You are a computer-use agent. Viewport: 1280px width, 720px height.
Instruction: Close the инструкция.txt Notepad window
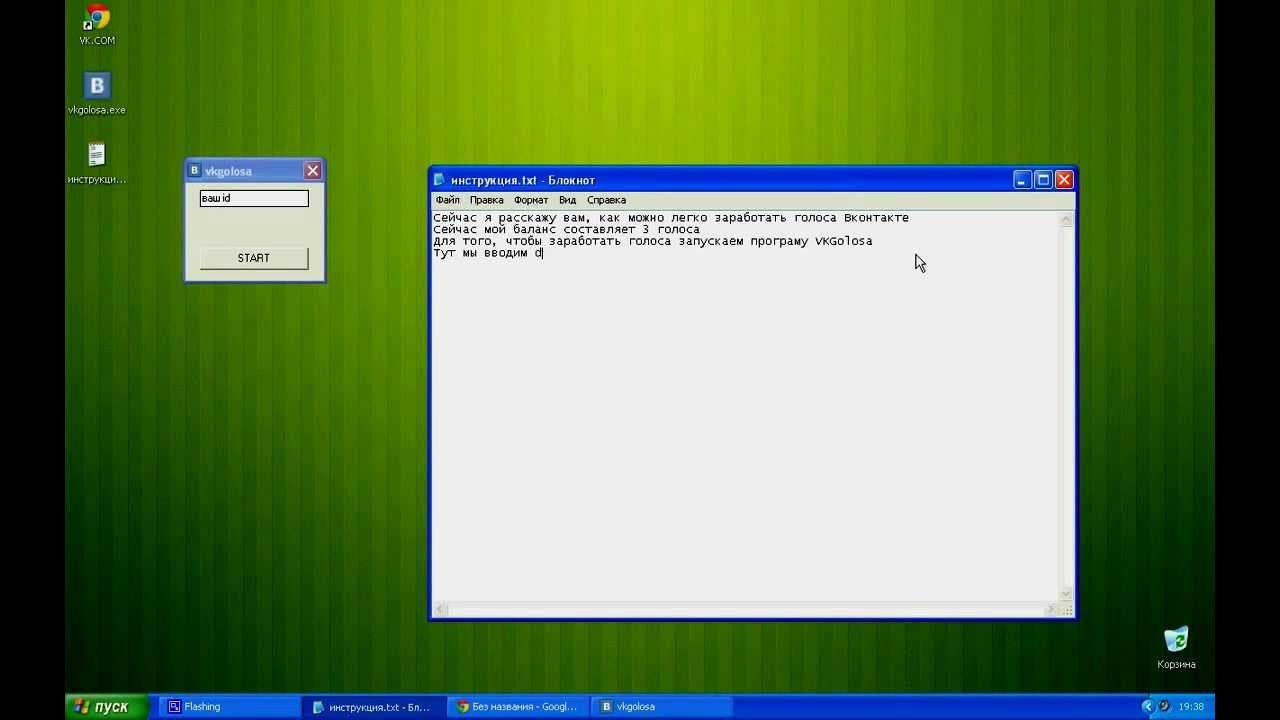1064,180
